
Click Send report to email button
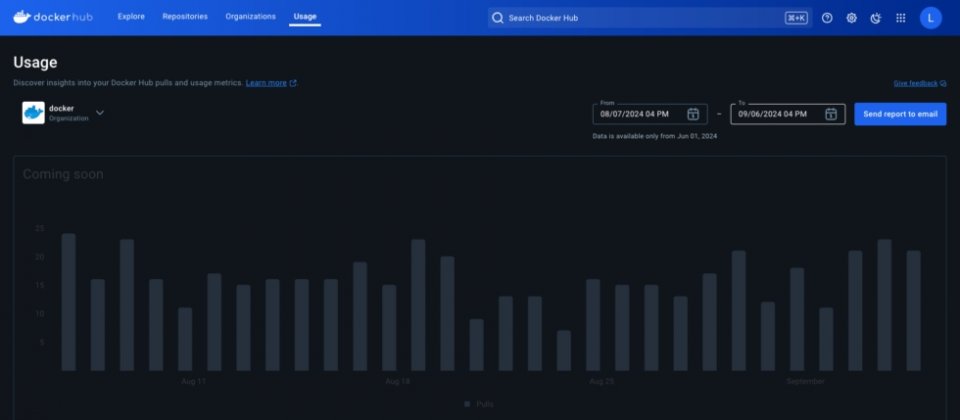(x=900, y=114)
